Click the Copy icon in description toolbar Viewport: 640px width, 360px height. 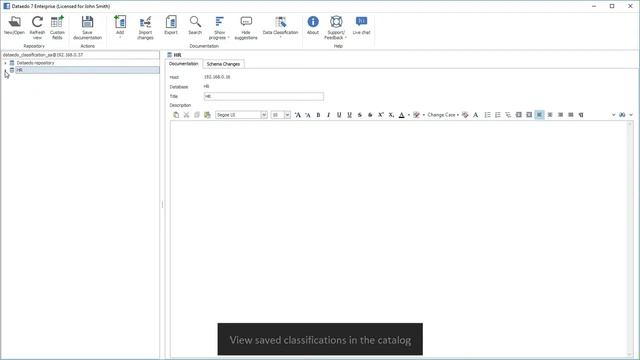click(x=197, y=115)
